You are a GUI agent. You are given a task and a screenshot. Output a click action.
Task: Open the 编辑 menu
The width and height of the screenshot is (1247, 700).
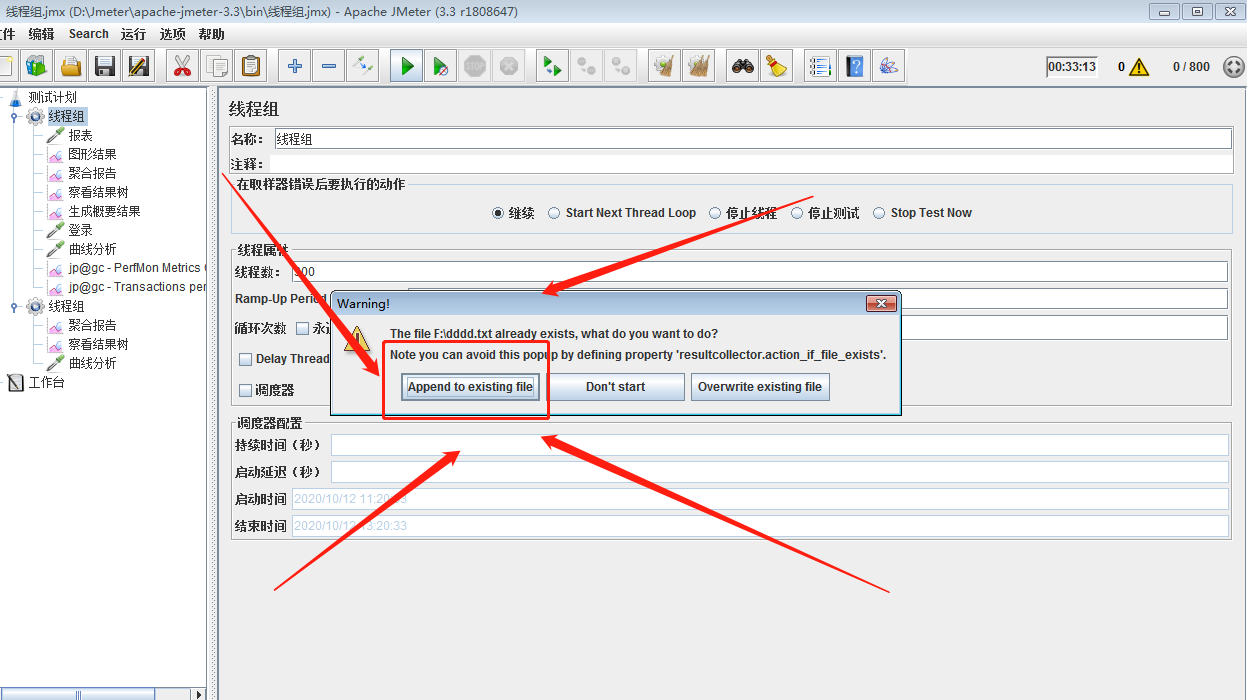[41, 34]
